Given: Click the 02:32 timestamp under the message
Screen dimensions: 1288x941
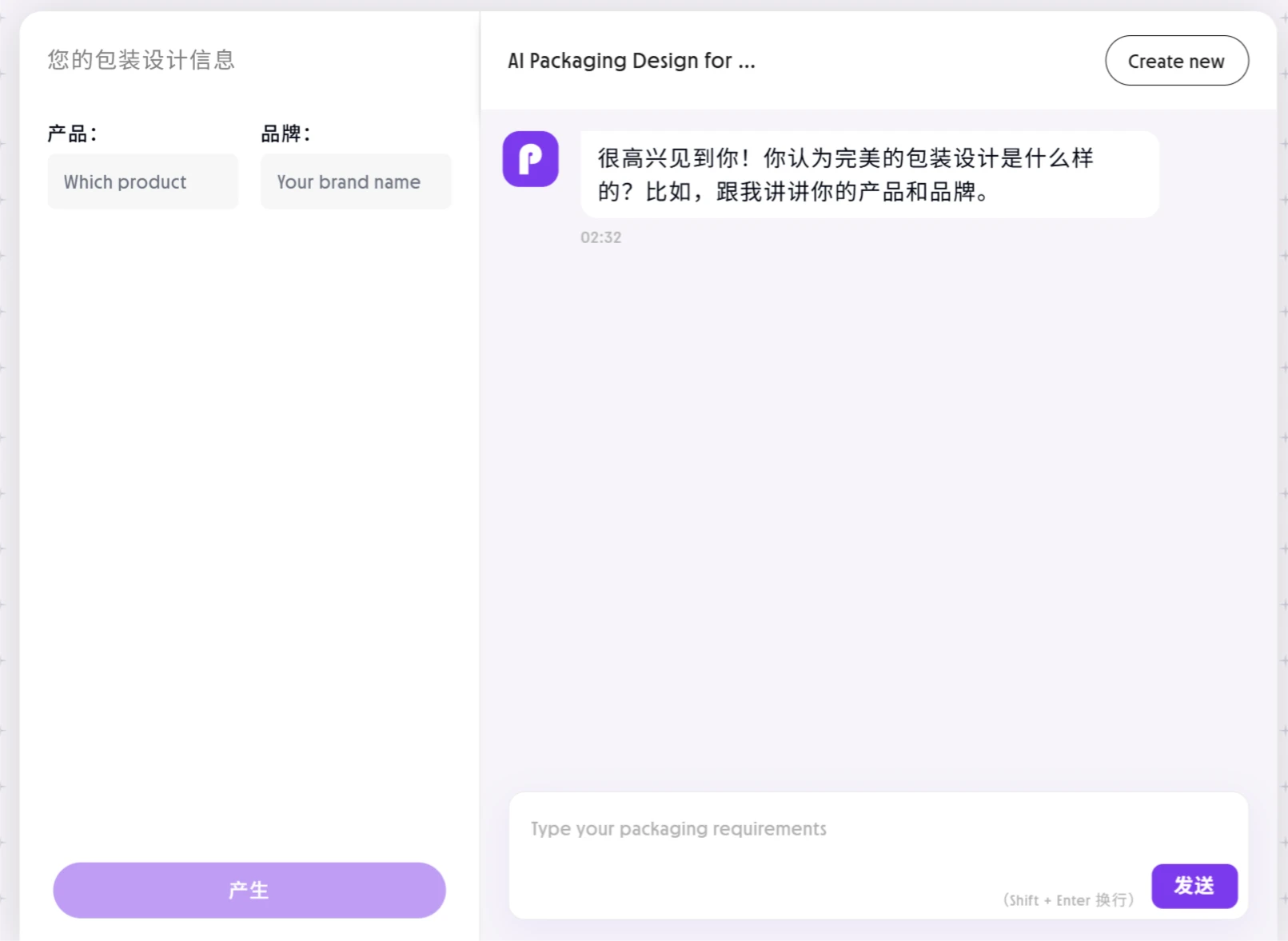Looking at the screenshot, I should point(600,237).
